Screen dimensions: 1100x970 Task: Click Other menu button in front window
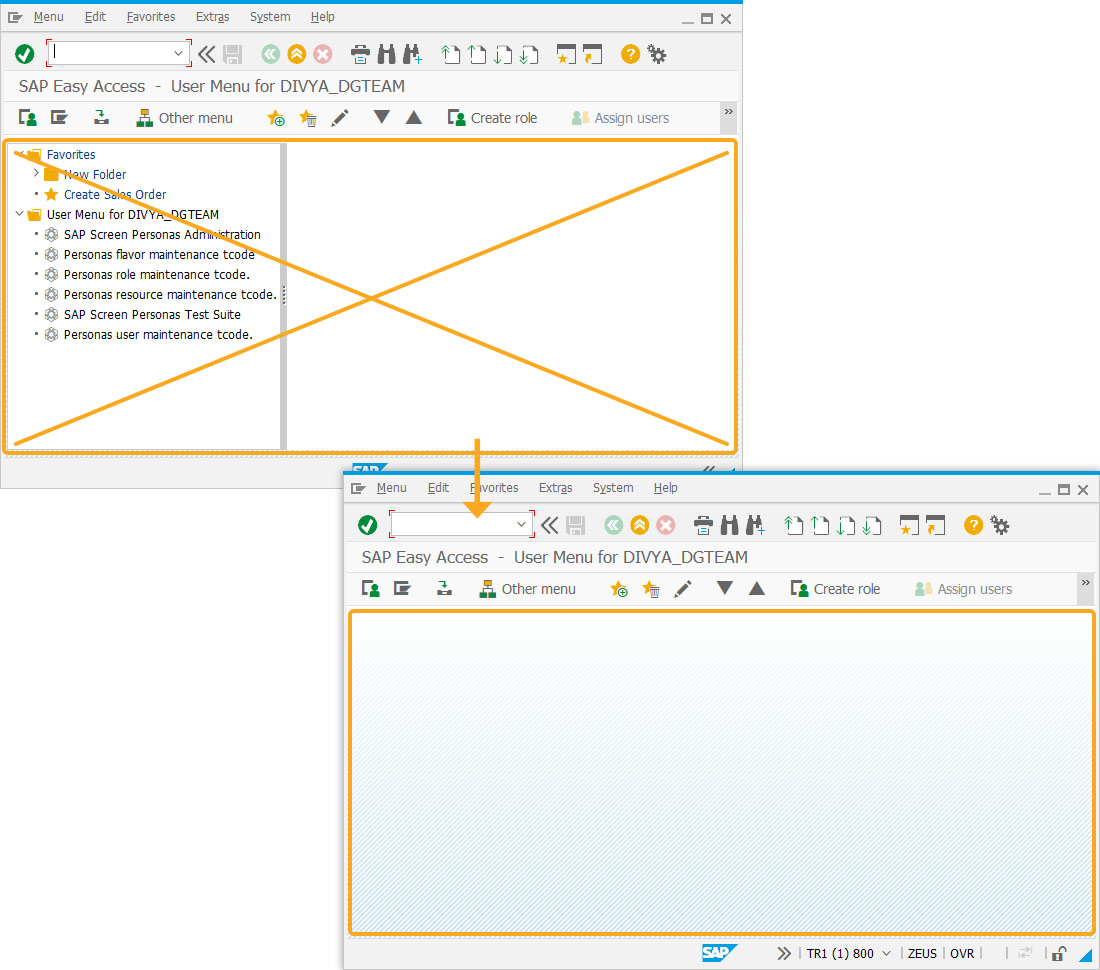coord(528,588)
